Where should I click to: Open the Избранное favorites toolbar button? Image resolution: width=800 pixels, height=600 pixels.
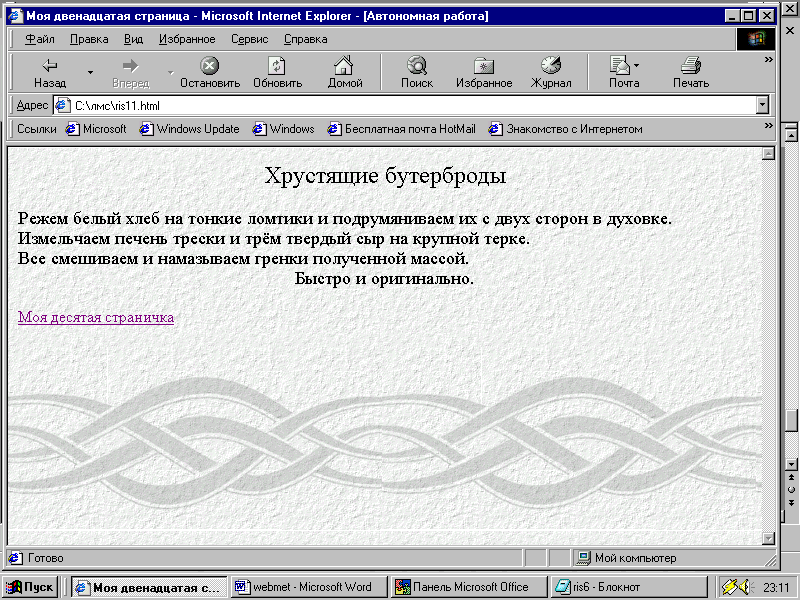click(x=484, y=72)
